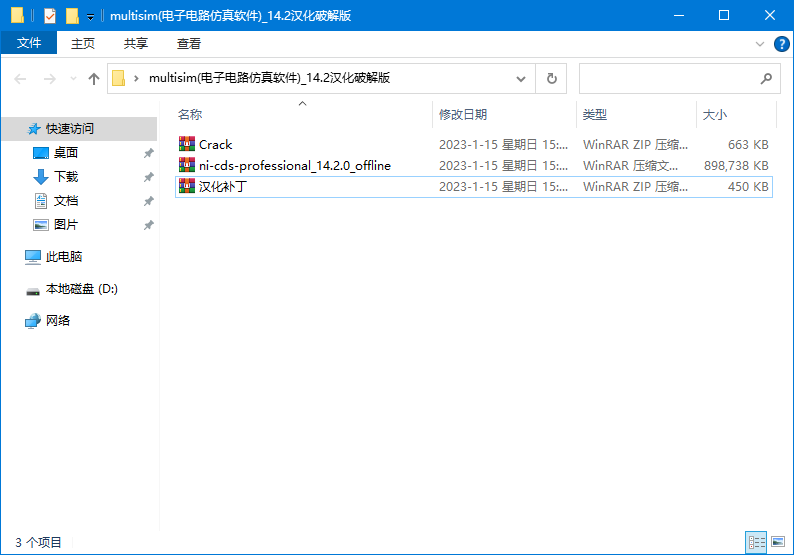Open 桌面 in quick access

click(x=66, y=152)
